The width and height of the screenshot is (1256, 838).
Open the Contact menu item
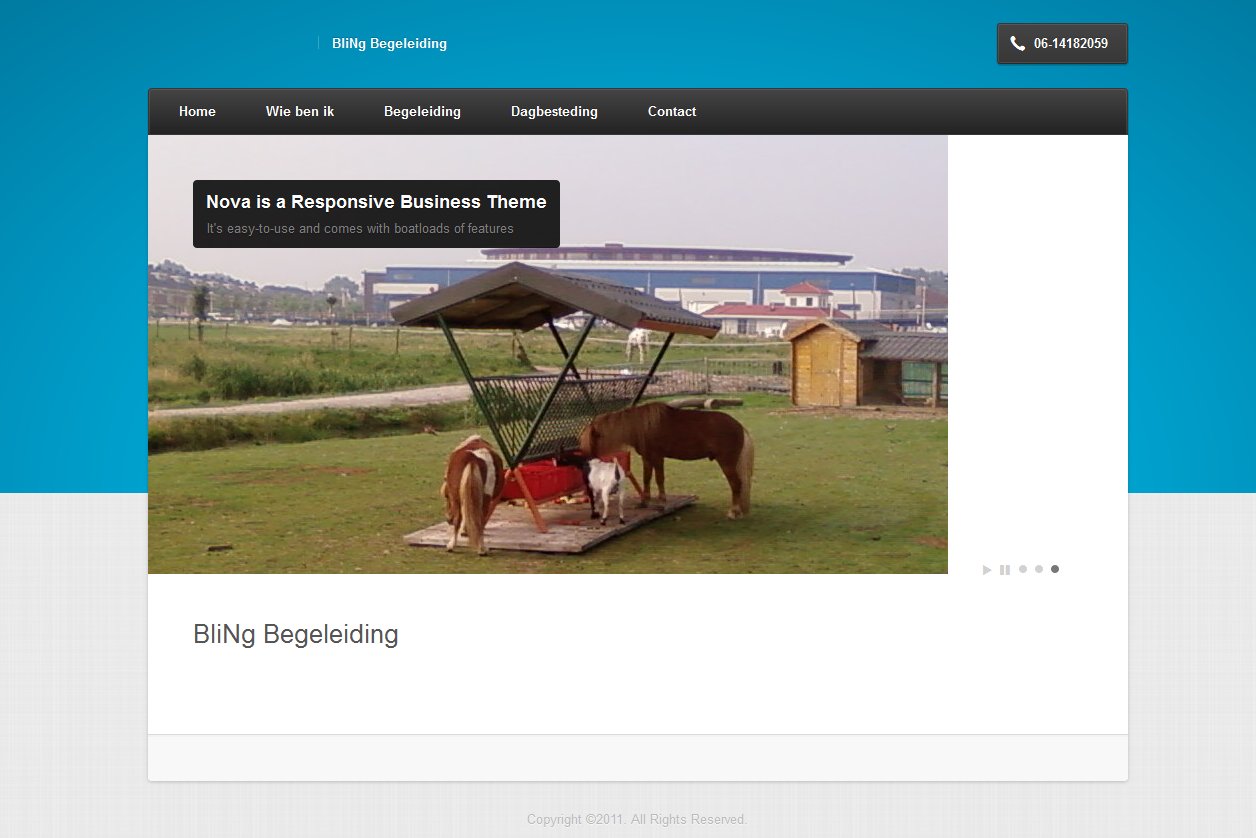click(x=672, y=112)
